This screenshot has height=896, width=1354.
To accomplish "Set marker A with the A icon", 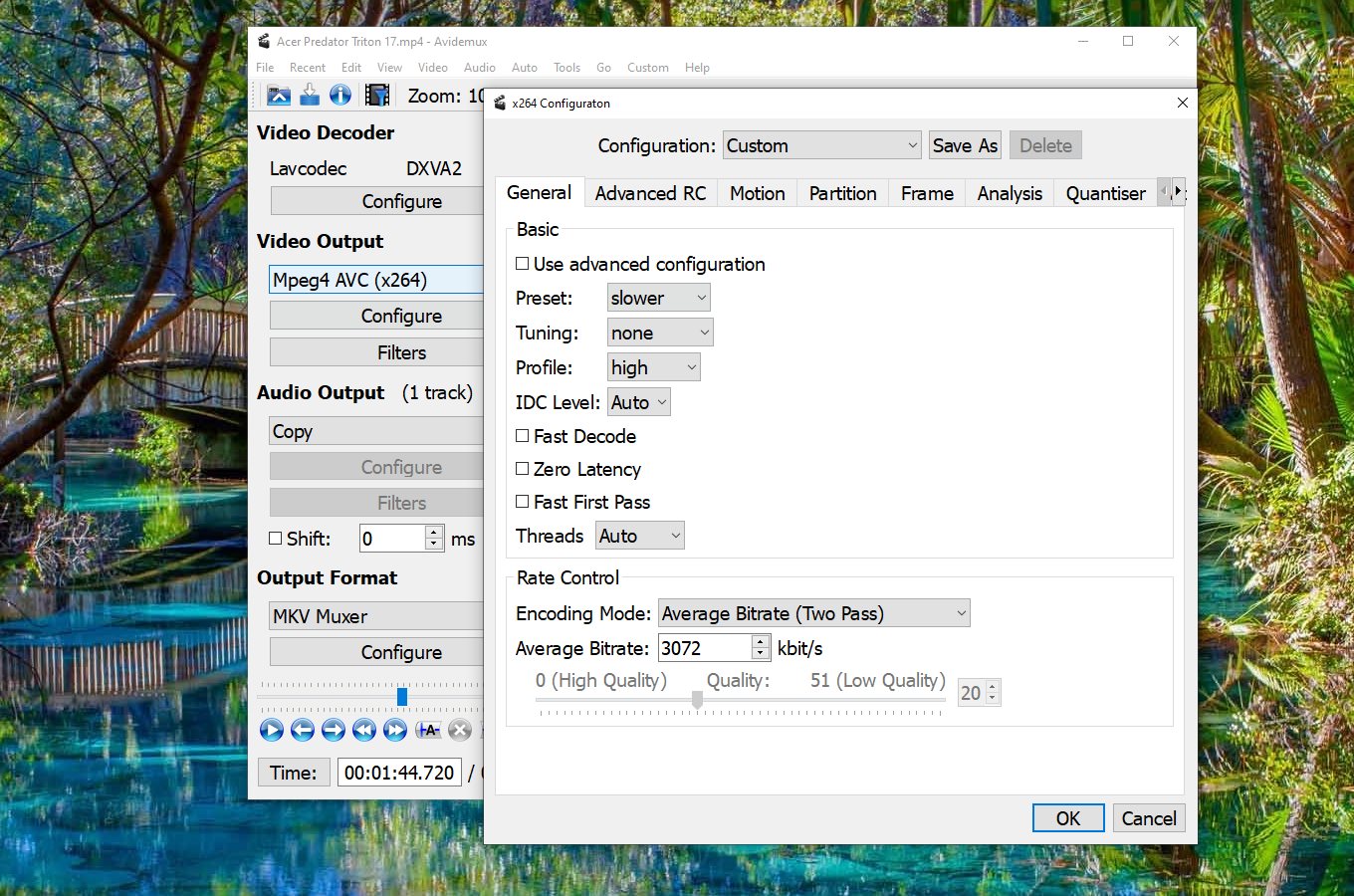I will pos(428,730).
